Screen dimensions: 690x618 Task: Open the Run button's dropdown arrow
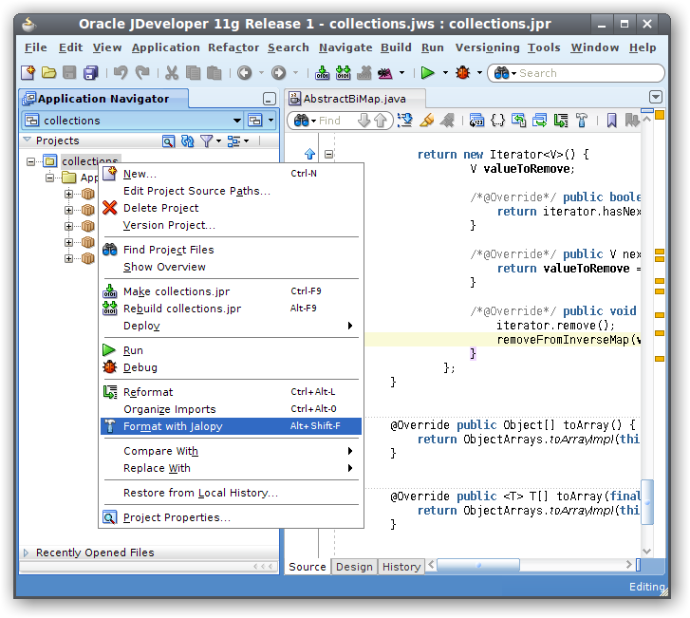pyautogui.click(x=445, y=73)
